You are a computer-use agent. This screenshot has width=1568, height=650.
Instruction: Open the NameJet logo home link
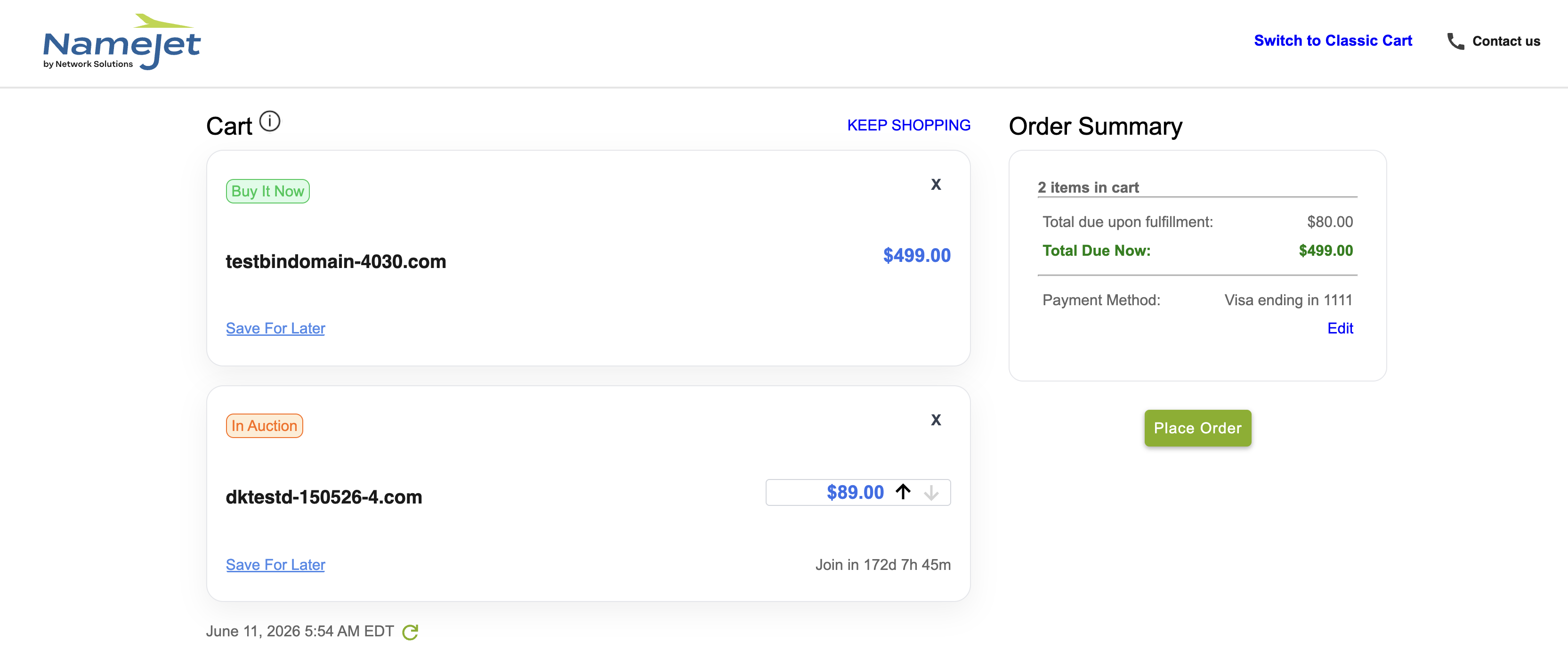coord(122,41)
